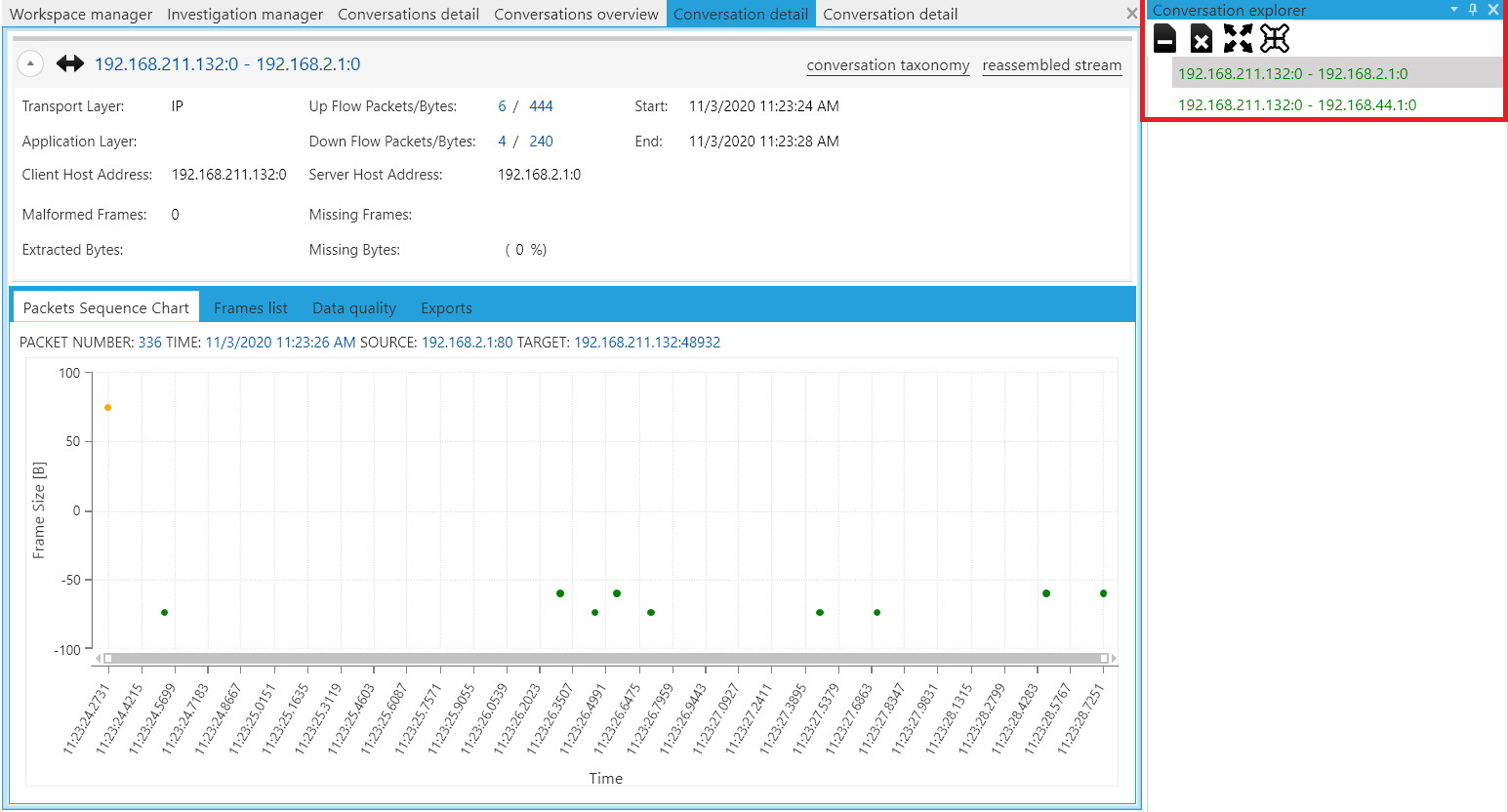Click the expand-all arrows icon in Conversation explorer
The width and height of the screenshot is (1508, 812).
click(x=1238, y=39)
